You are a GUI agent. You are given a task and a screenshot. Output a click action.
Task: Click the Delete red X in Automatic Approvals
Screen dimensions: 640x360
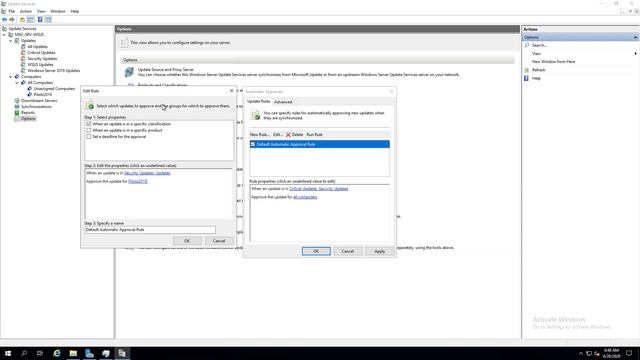(x=288, y=135)
